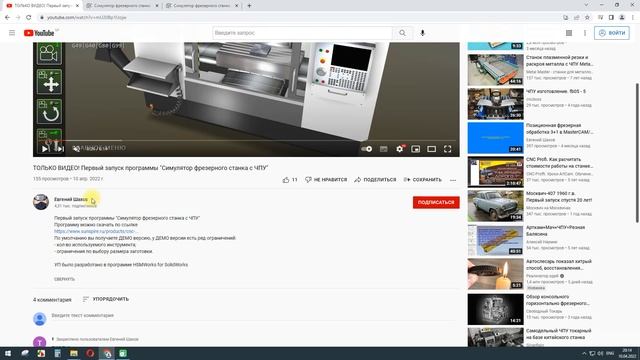Toggle subtitles in the player

coord(384,149)
